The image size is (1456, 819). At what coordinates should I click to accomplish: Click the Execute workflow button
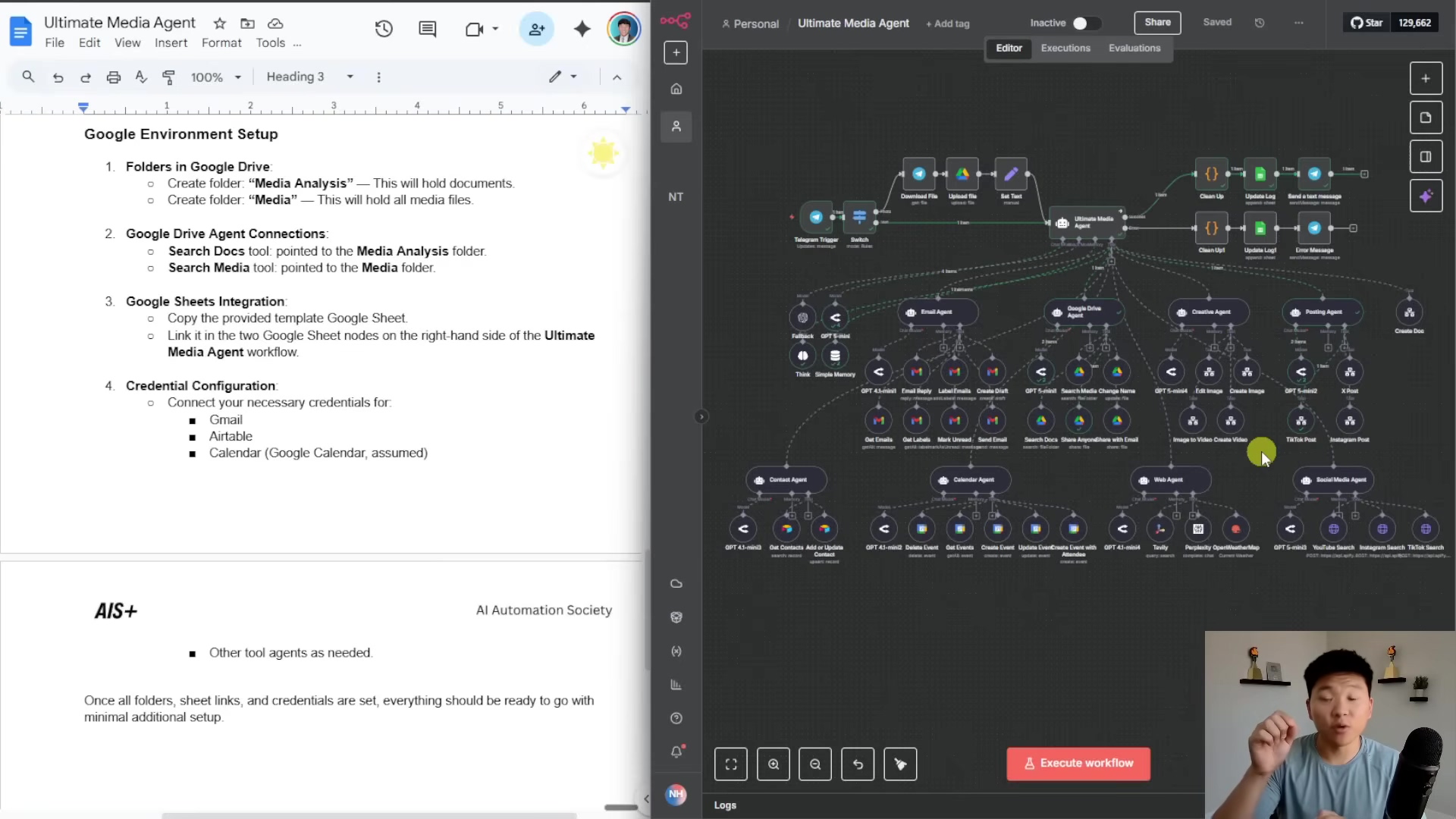[1078, 764]
